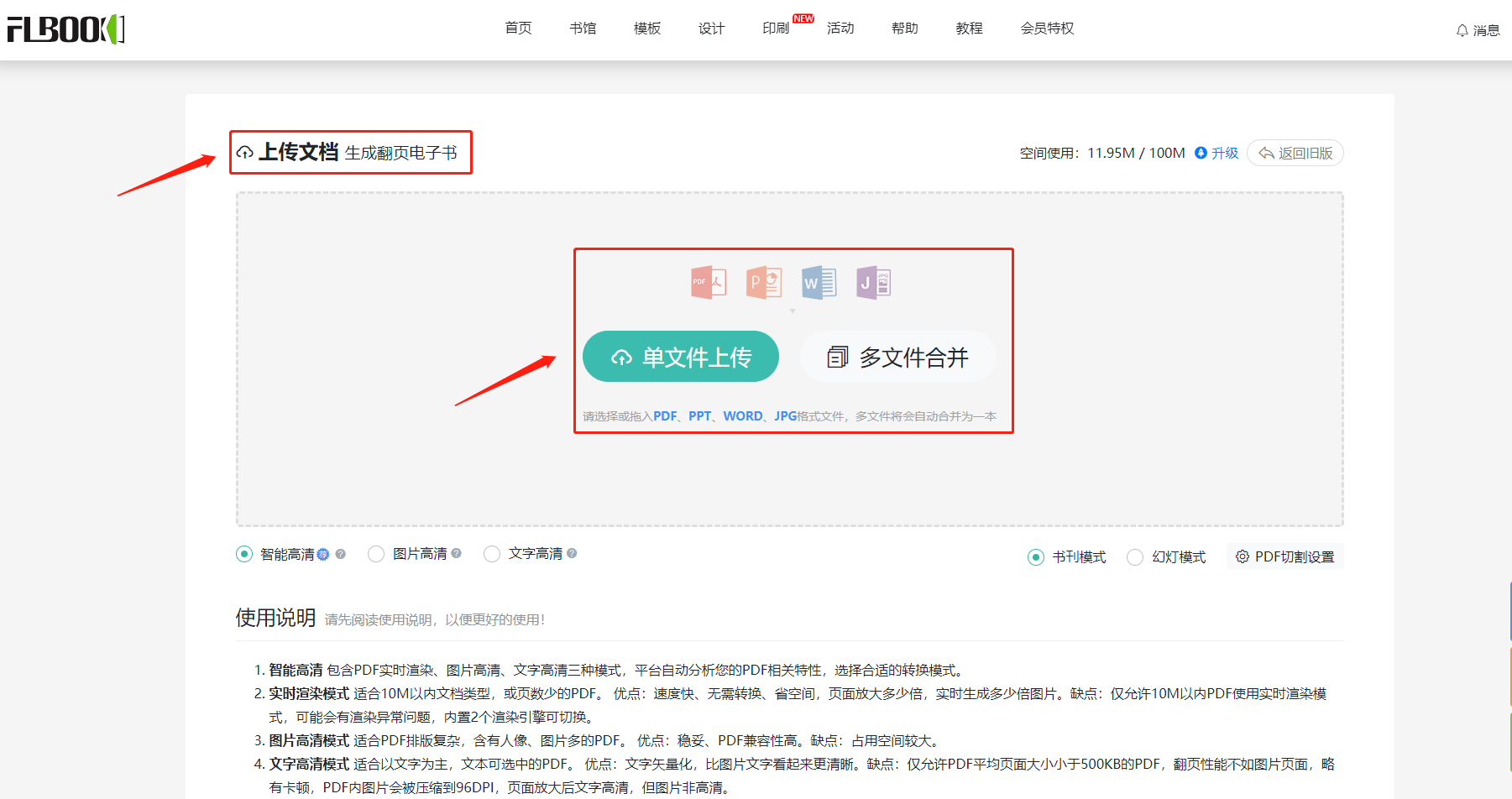This screenshot has height=799, width=1512.
Task: Click the blue badge icon after 智能高清
Action: coord(323,554)
